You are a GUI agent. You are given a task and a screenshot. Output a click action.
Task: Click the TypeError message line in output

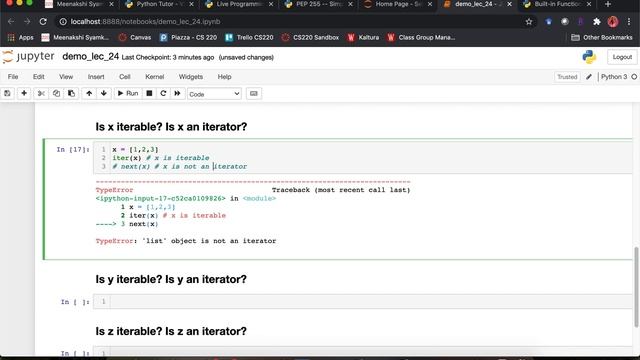point(186,241)
